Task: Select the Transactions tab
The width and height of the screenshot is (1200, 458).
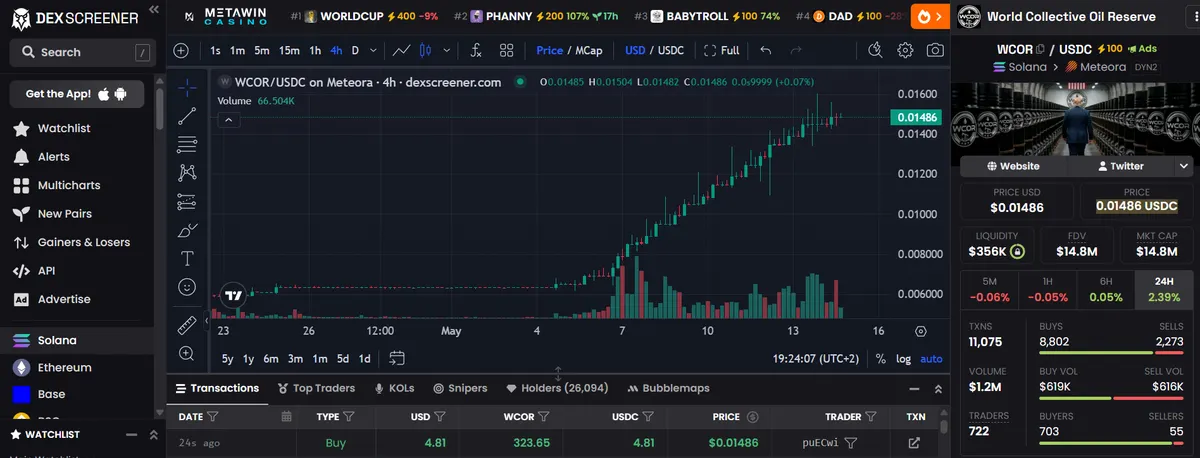Action: 217,388
